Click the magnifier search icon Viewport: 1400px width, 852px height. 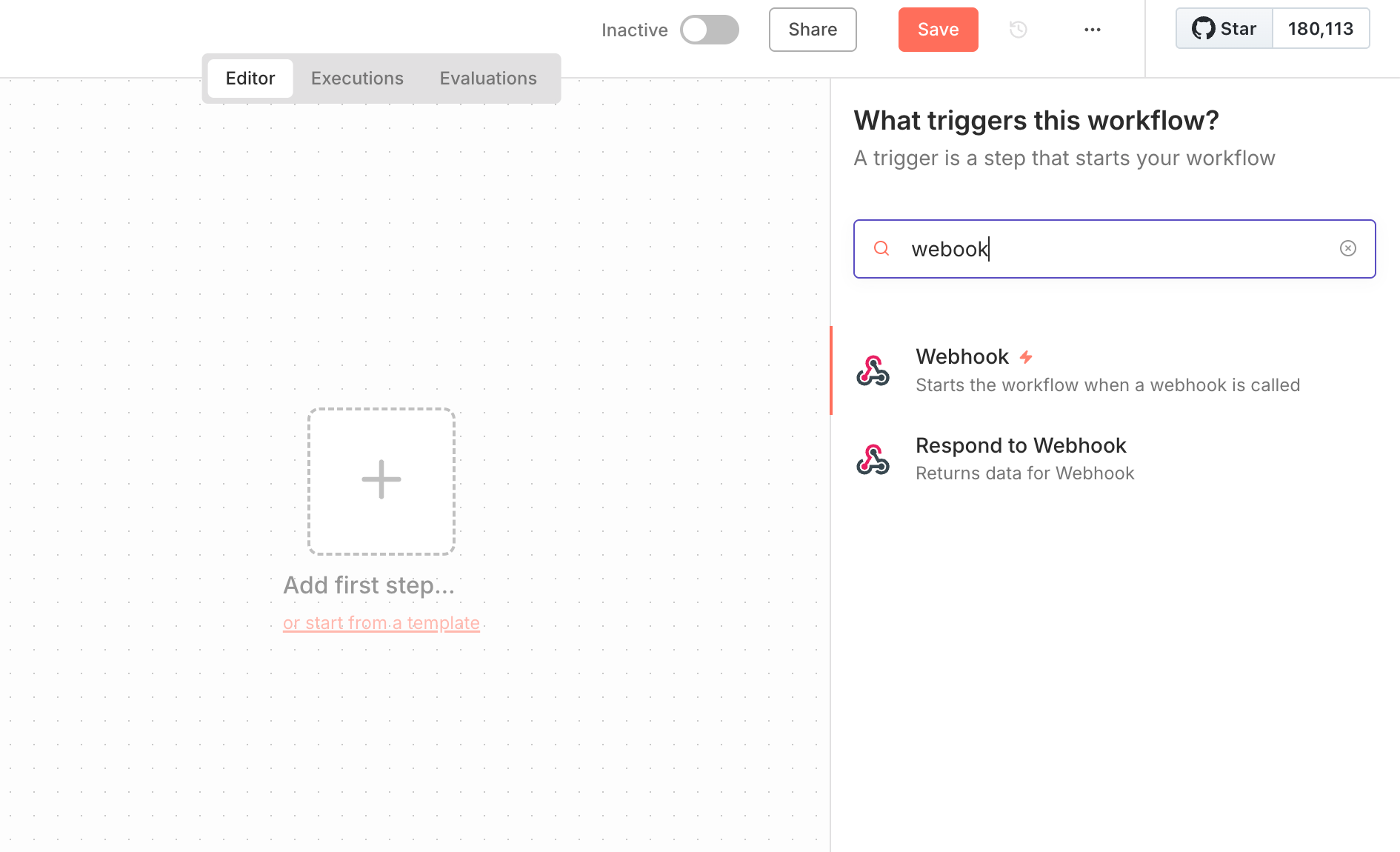[x=881, y=249]
